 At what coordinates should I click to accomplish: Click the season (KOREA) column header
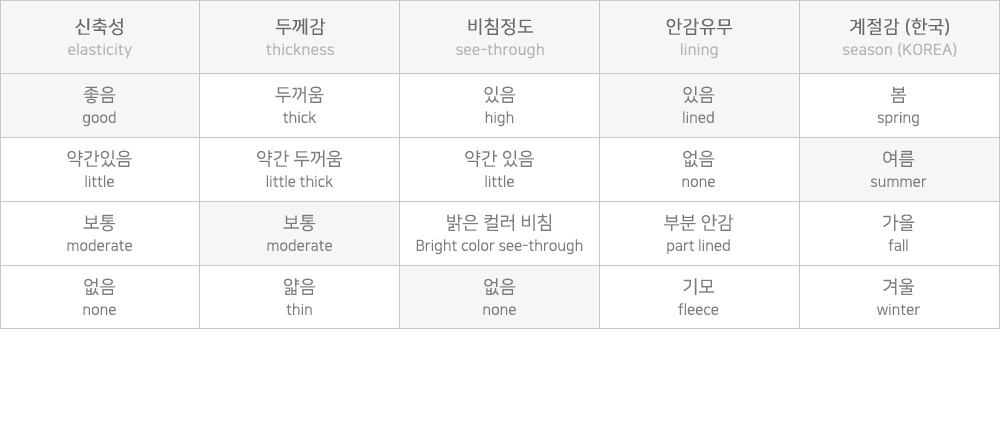pos(899,37)
